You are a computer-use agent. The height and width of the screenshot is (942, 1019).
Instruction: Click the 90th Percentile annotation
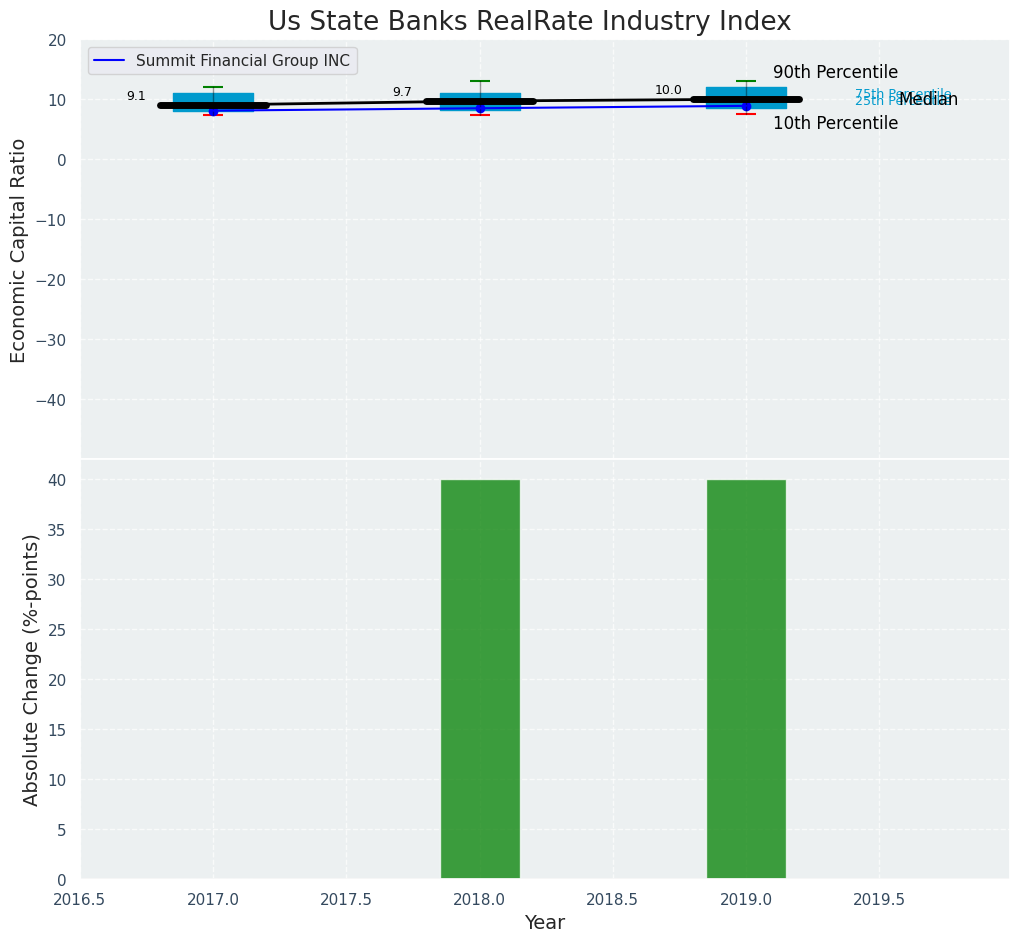coord(835,72)
